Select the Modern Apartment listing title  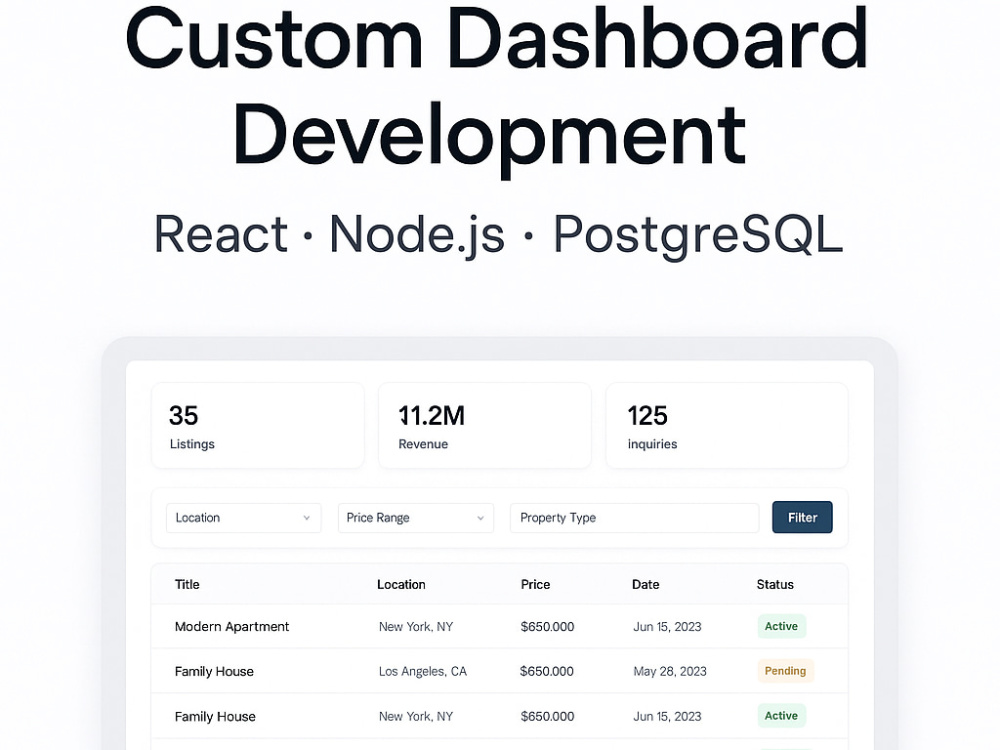point(232,626)
